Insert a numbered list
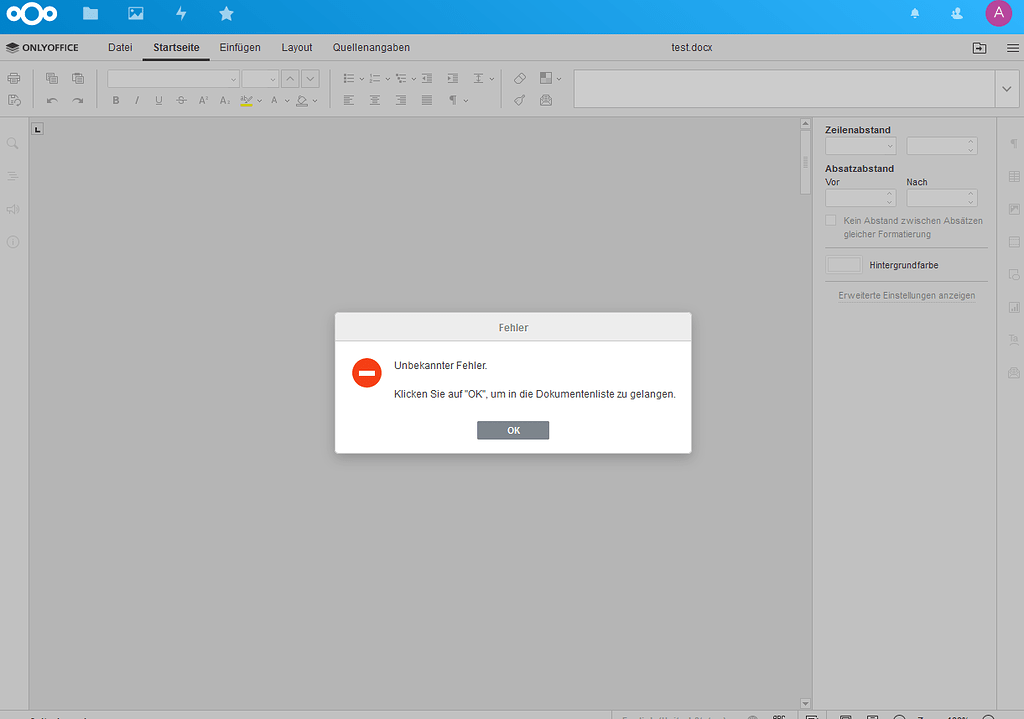This screenshot has height=719, width=1024. tap(375, 78)
